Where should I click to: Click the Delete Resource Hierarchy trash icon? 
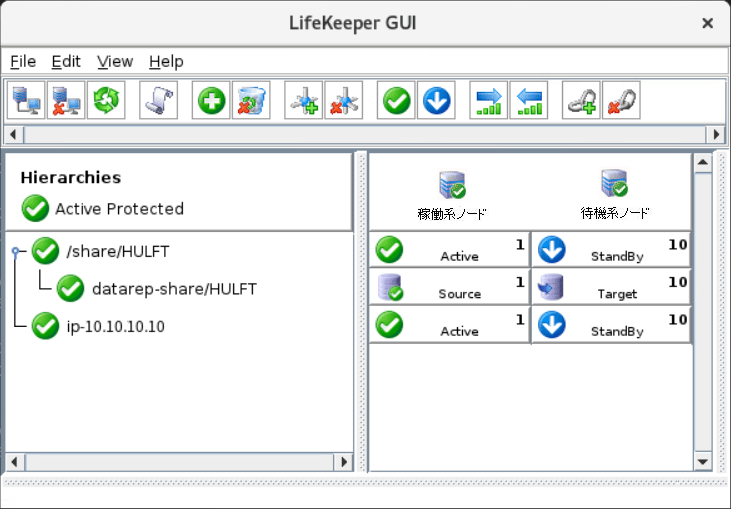(251, 100)
